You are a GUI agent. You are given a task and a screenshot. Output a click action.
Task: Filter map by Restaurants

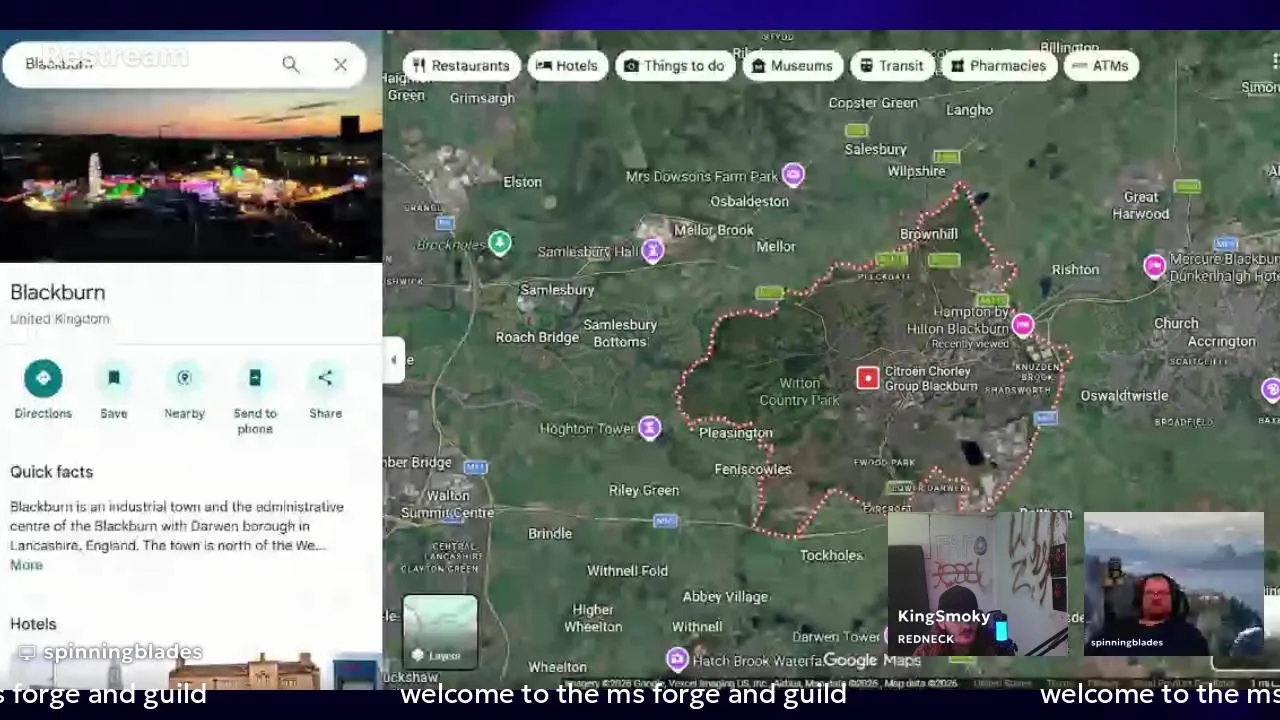[461, 66]
